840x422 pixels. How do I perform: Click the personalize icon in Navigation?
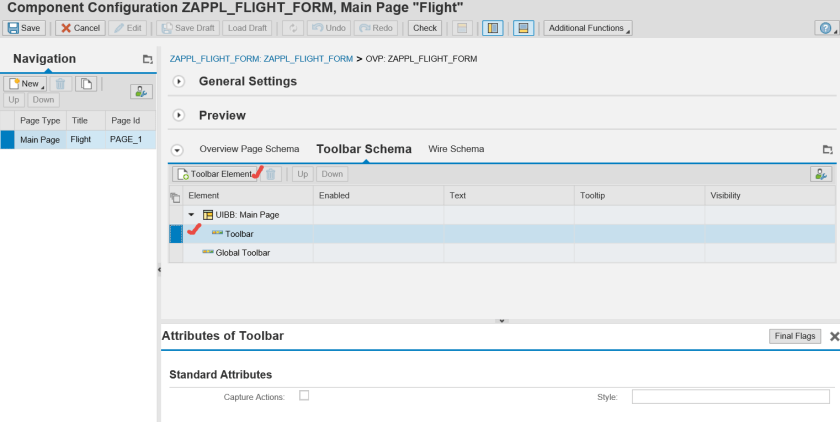pos(141,91)
